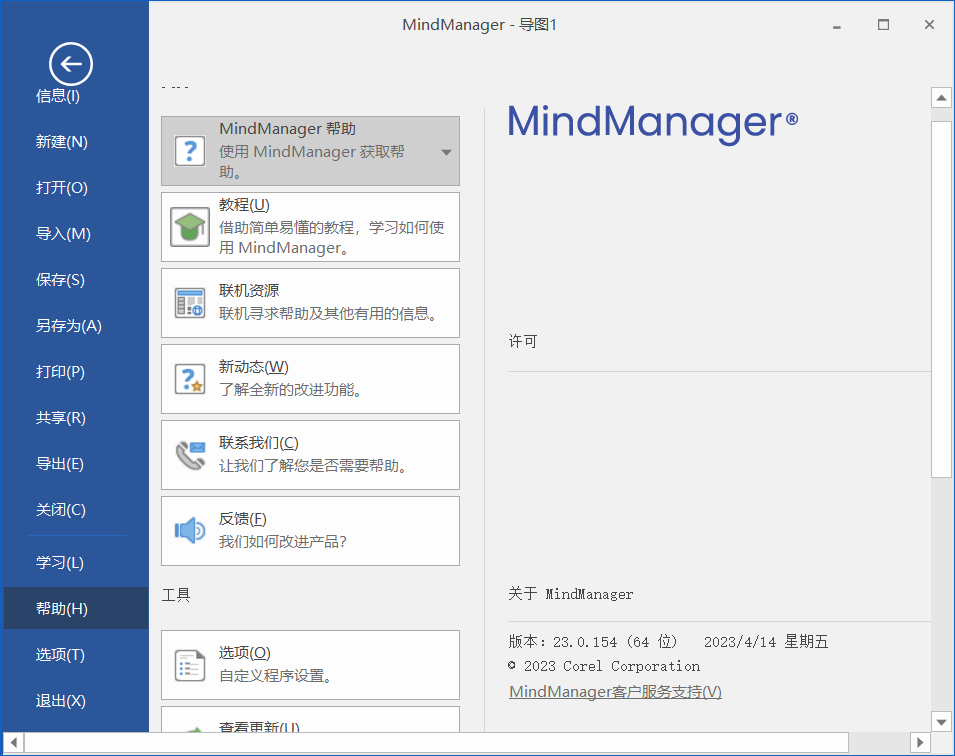
Task: Select 新建(N) in the sidebar
Action: [x=62, y=142]
